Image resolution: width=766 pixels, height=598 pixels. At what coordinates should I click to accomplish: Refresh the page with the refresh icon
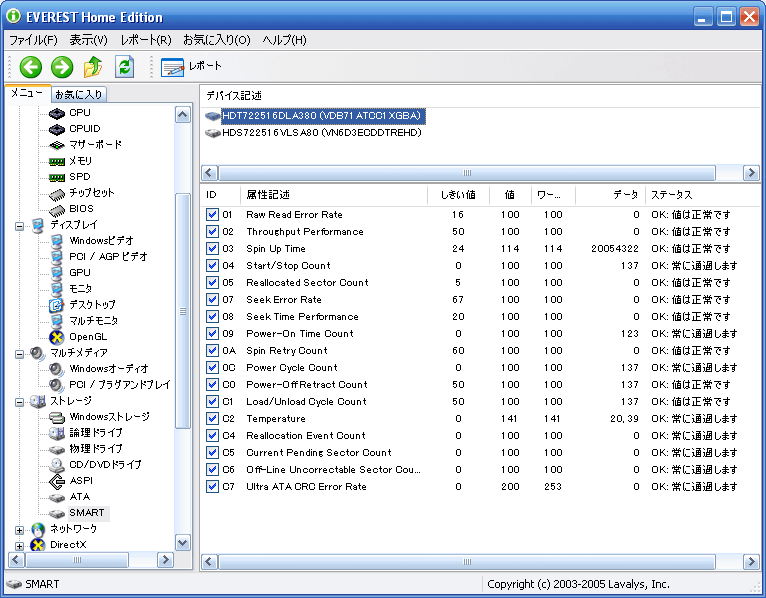pos(125,67)
